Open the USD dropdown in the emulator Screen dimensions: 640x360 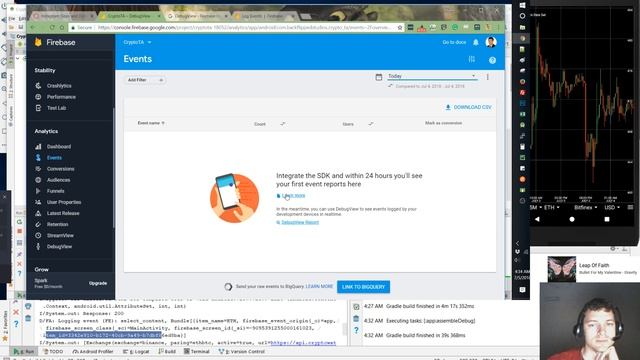coord(612,207)
